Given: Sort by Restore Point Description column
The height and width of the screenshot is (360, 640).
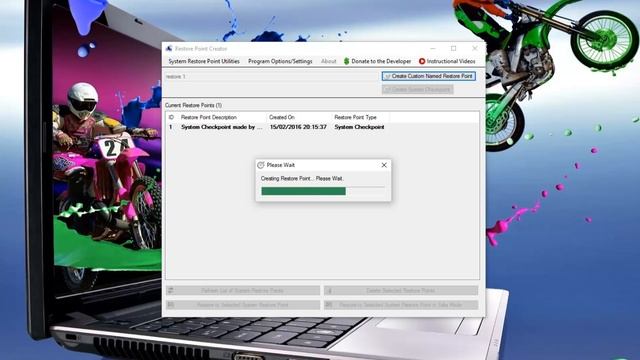Looking at the screenshot, I should 222,117.
